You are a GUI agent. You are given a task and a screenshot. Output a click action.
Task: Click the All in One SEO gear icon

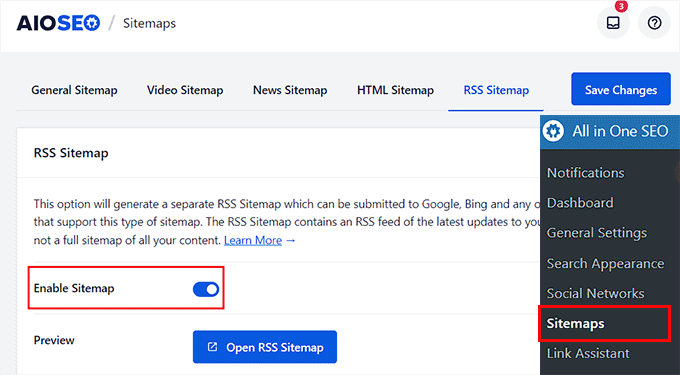[553, 131]
